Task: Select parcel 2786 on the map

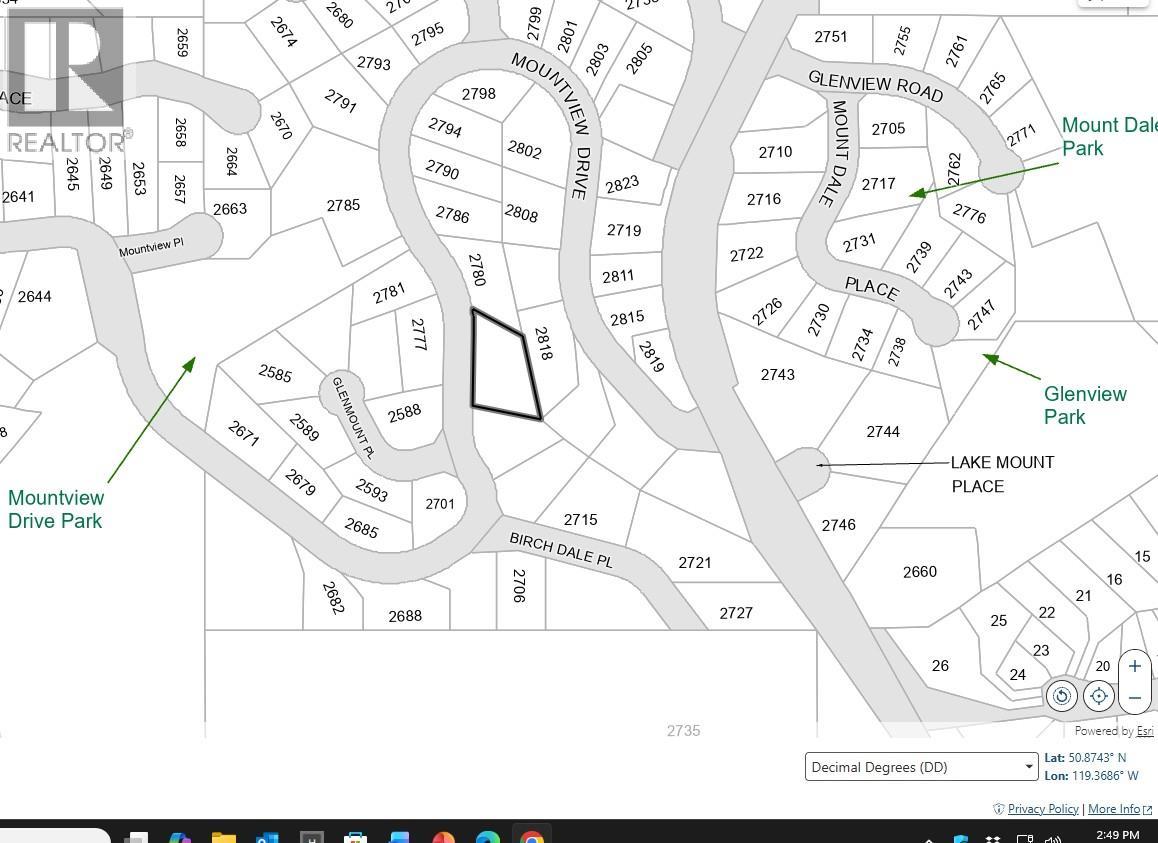Action: [452, 214]
